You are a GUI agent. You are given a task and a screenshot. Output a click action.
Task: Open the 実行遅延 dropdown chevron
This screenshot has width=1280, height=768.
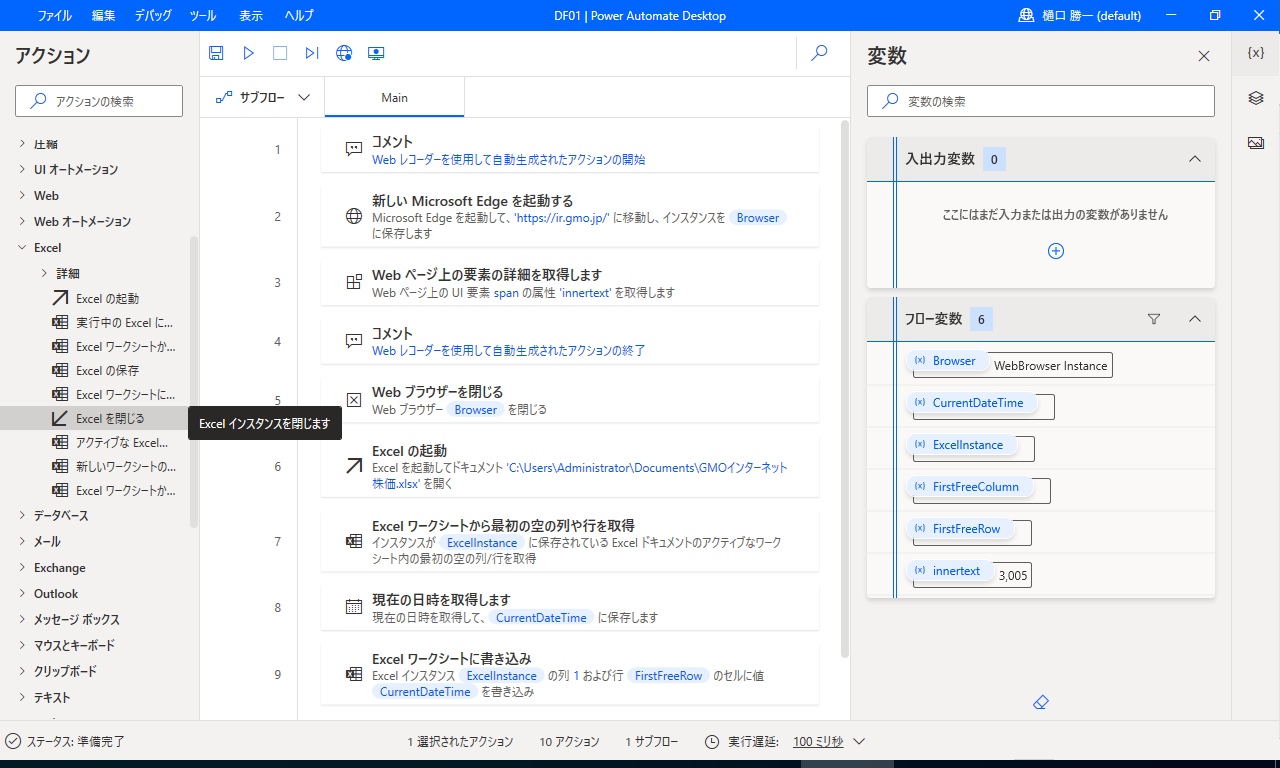(x=858, y=742)
